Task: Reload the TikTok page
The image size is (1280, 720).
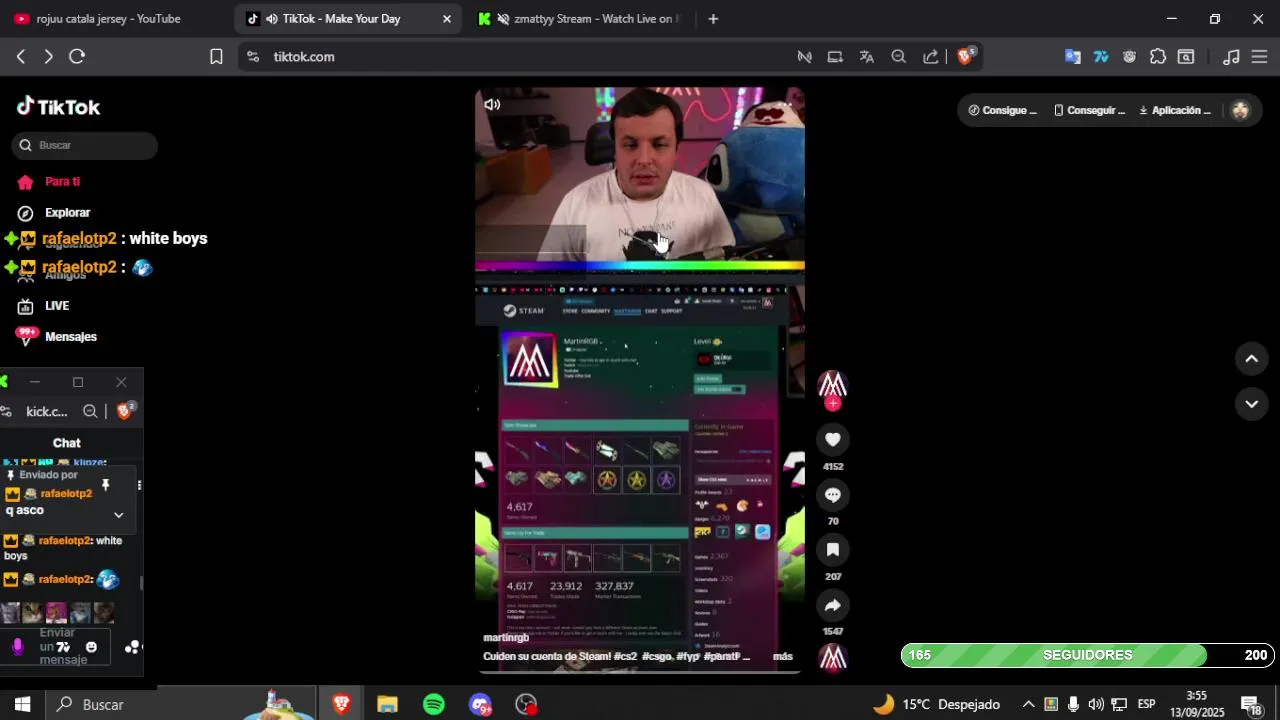Action: 77,57
